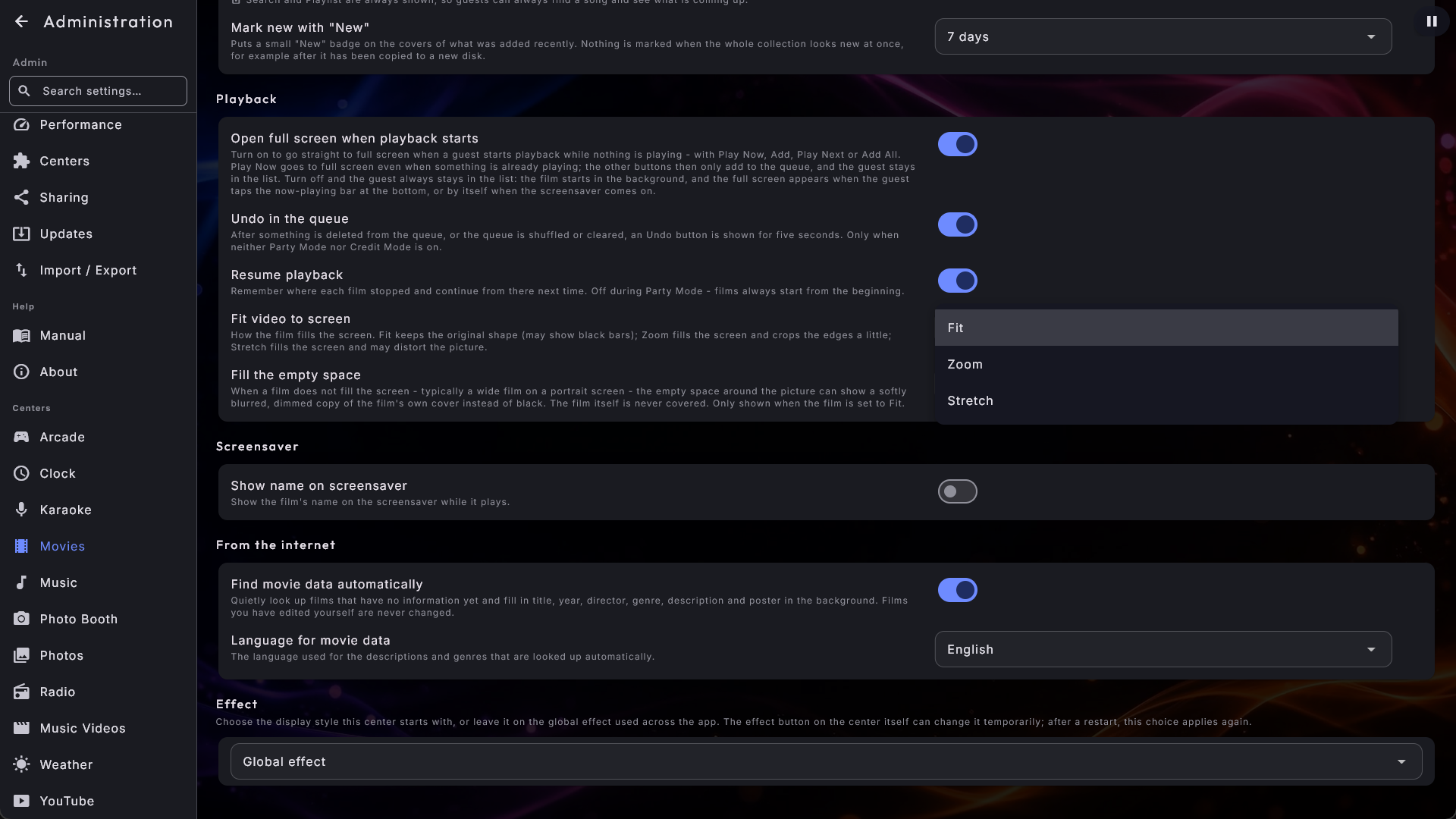Enable Show name on screensaver
1456x819 pixels.
click(x=957, y=491)
